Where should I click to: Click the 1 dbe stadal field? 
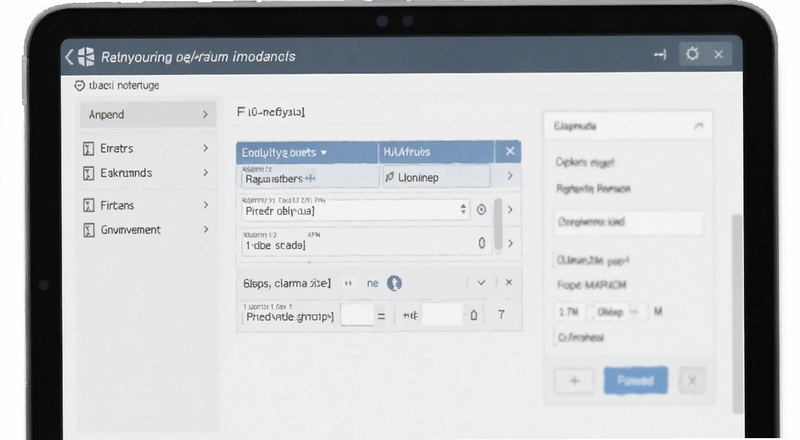pyautogui.click(x=365, y=245)
